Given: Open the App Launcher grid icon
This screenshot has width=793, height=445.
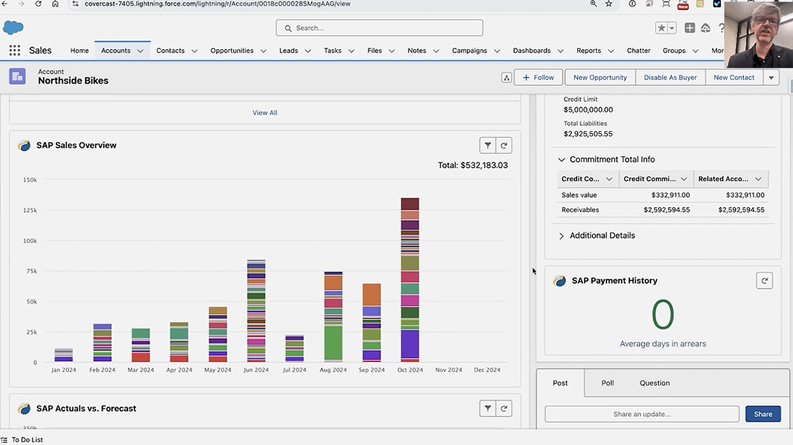Looking at the screenshot, I should coord(15,50).
